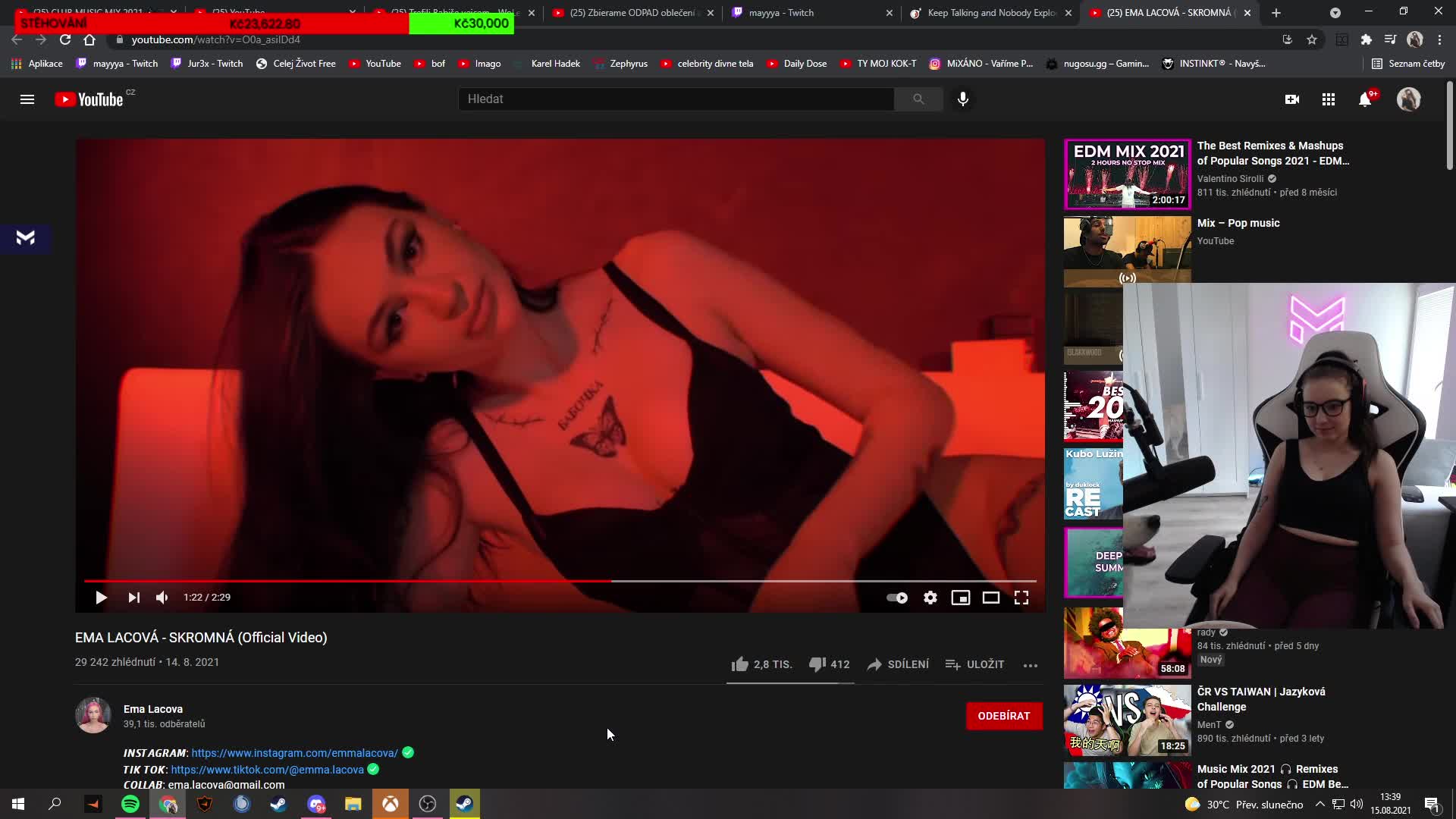The height and width of the screenshot is (819, 1456).
Task: Open File Explorer from taskbar
Action: tap(353, 804)
